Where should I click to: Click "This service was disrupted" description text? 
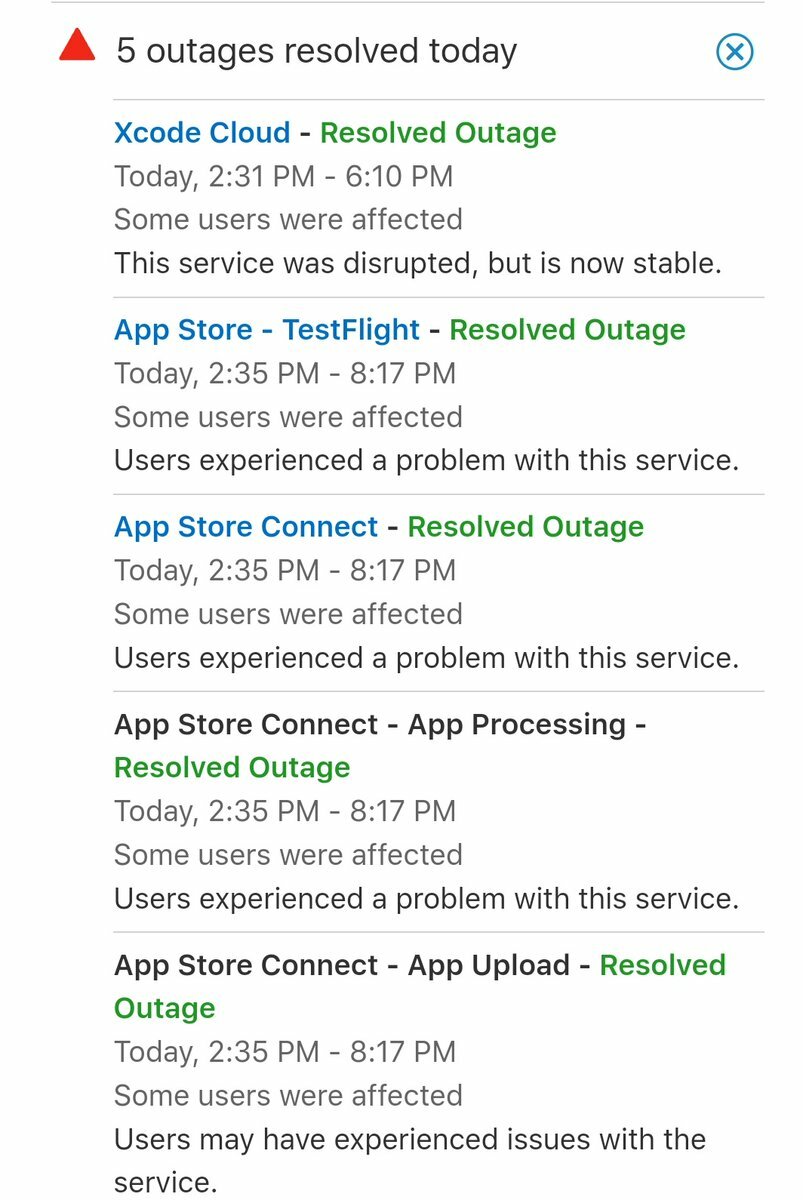pos(418,263)
